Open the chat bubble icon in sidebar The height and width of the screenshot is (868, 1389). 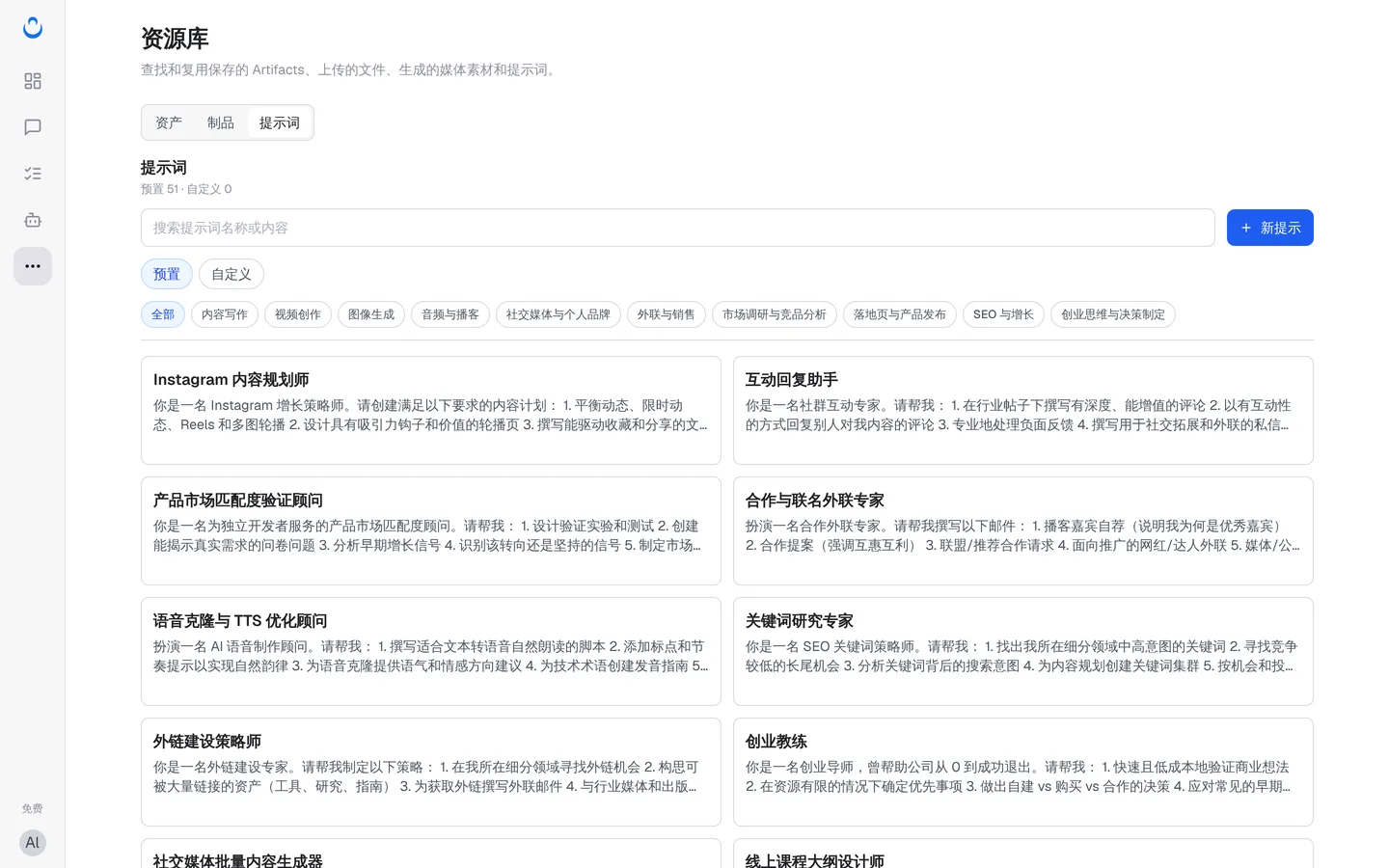tap(33, 127)
